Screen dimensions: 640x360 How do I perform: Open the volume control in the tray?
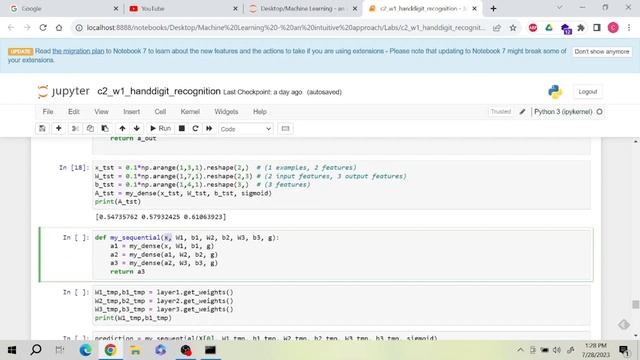coord(557,350)
